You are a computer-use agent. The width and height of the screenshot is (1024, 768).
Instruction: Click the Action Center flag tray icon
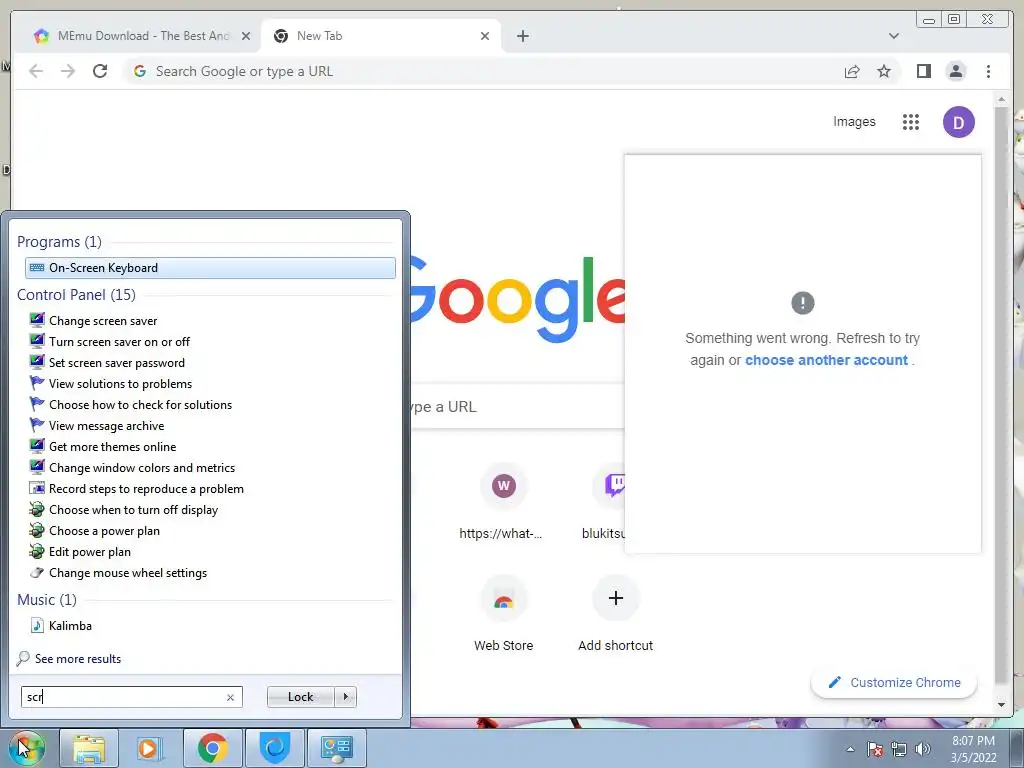click(874, 749)
